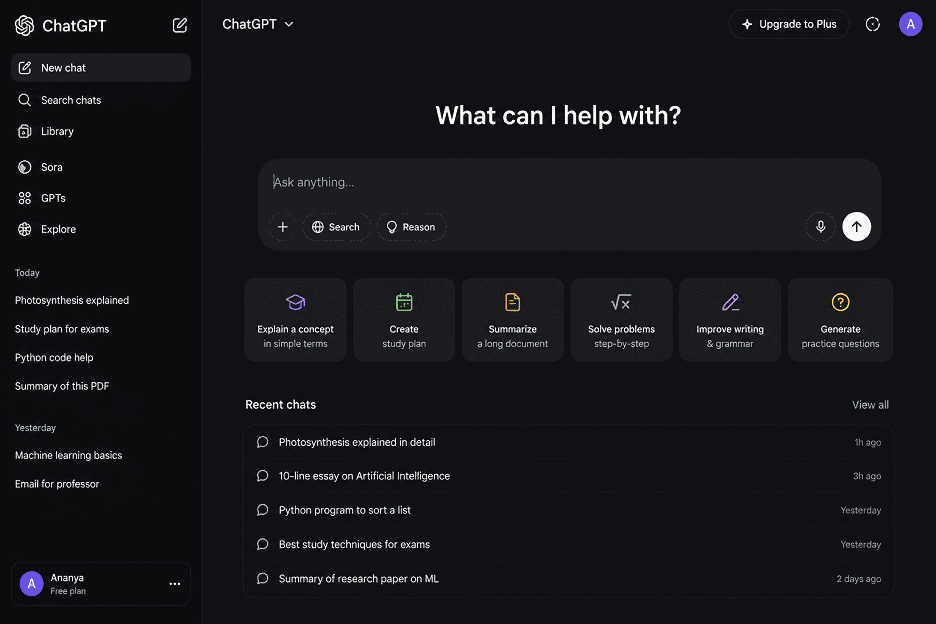
Task: Open the Library section
Action: [101, 131]
